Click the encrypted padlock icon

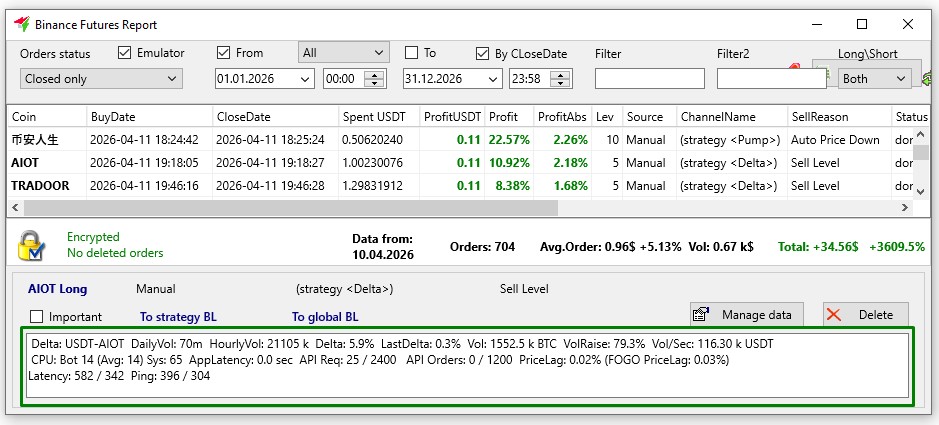pyautogui.click(x=32, y=246)
